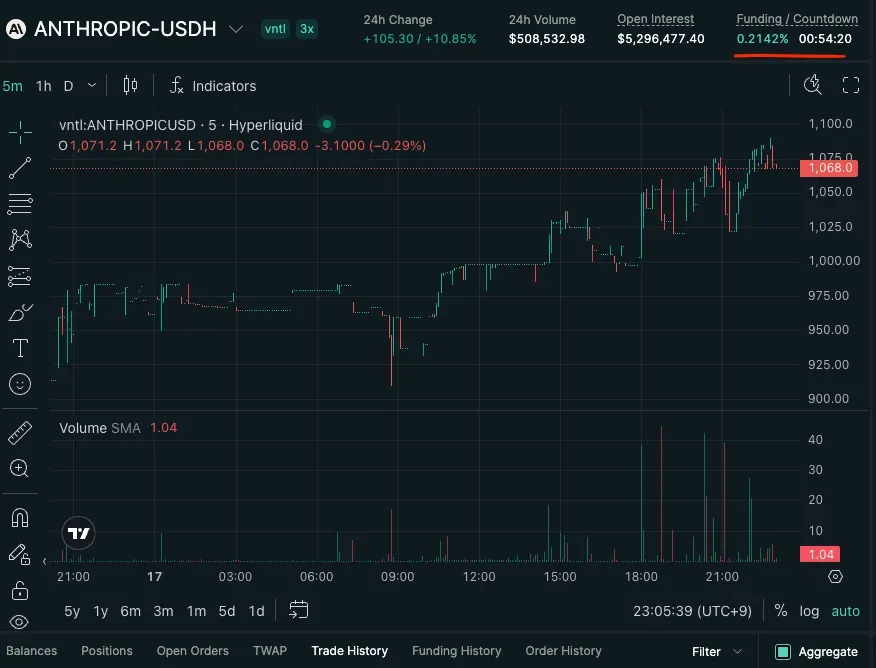Open quick search lightning magnifier icon
Image resolution: width=876 pixels, height=668 pixels.
pyautogui.click(x=812, y=85)
